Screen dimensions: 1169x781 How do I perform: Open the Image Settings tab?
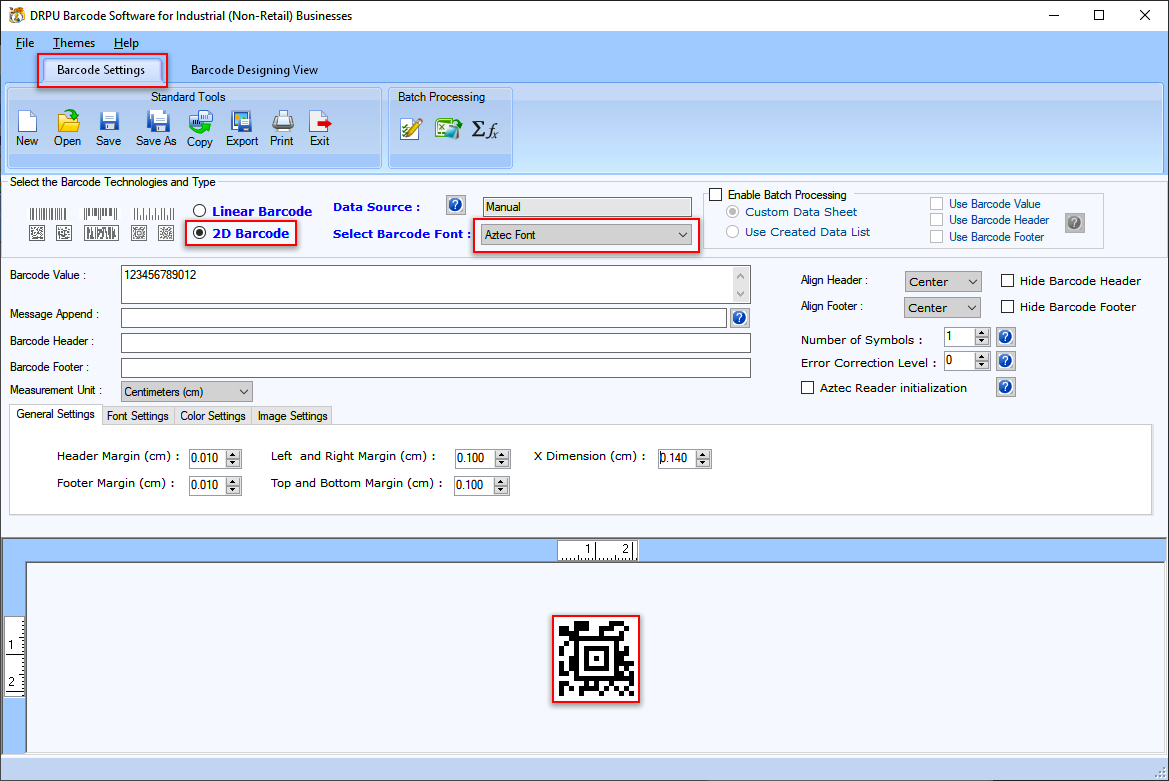(292, 416)
